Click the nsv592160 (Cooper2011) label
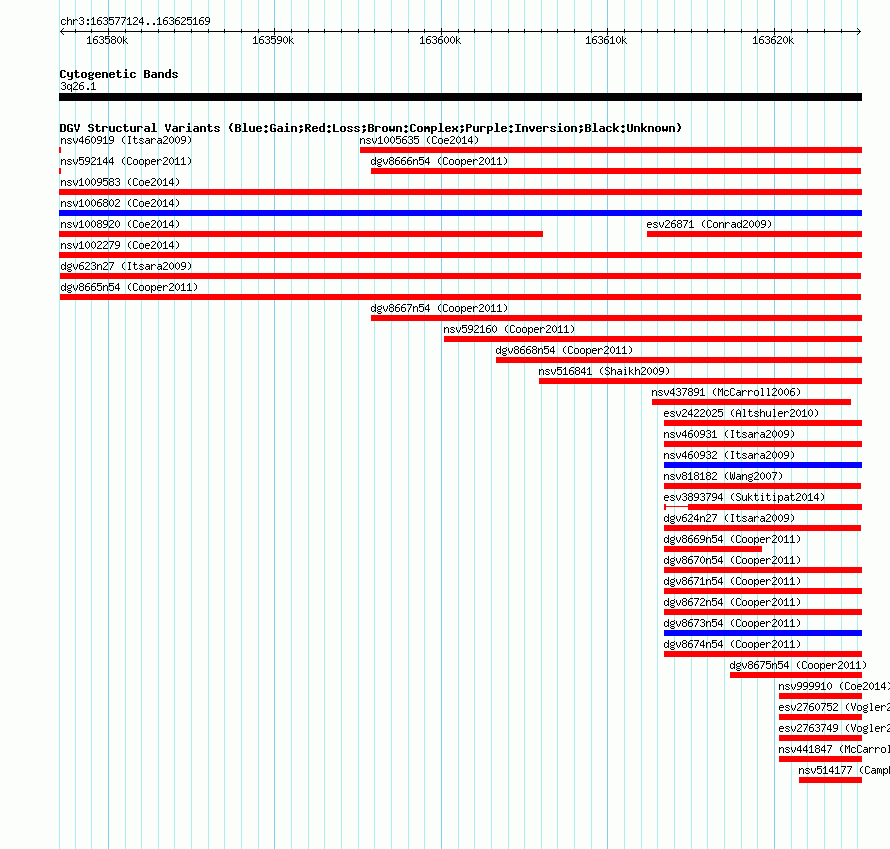890x849 pixels. point(509,329)
